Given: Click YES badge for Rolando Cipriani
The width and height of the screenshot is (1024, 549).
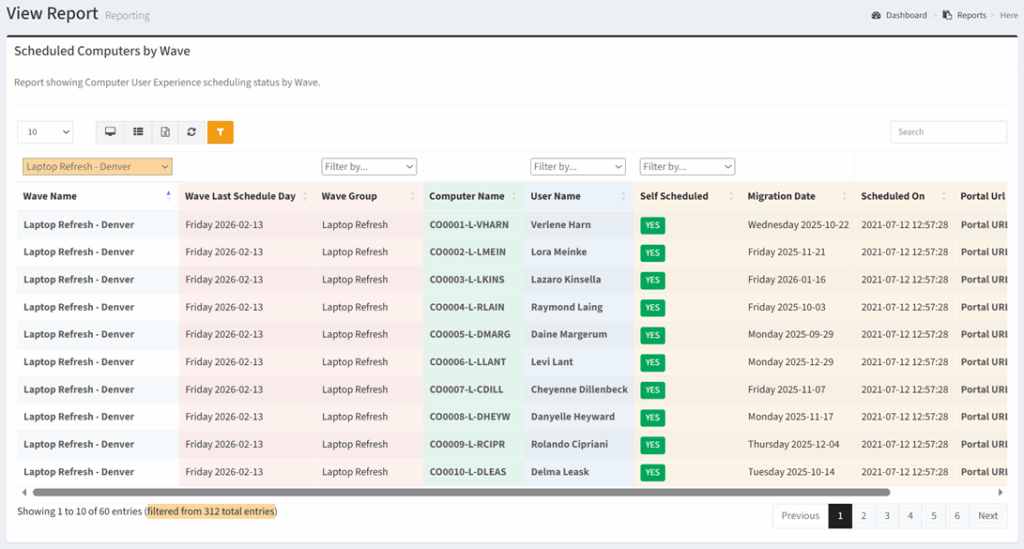Looking at the screenshot, I should [x=652, y=445].
